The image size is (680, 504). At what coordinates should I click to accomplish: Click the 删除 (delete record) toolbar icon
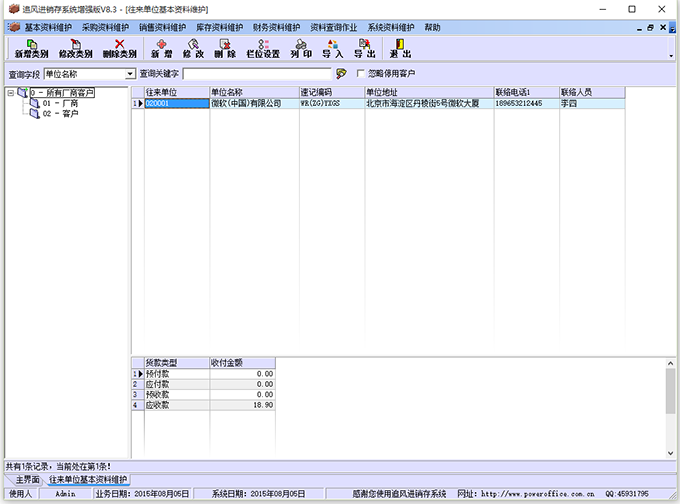tap(225, 47)
